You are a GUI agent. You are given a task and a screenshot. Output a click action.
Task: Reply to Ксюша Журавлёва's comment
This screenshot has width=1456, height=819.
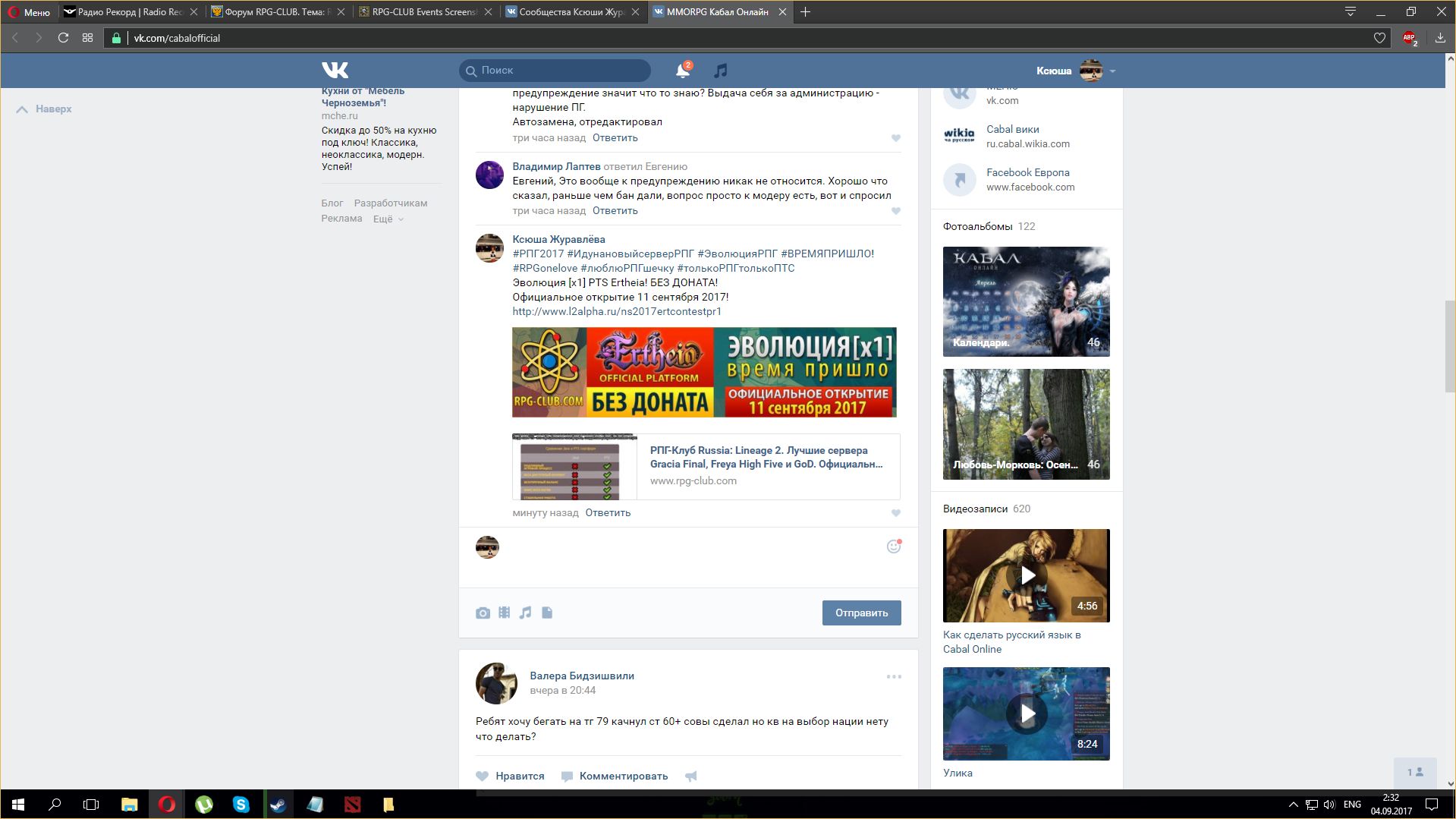(x=608, y=513)
